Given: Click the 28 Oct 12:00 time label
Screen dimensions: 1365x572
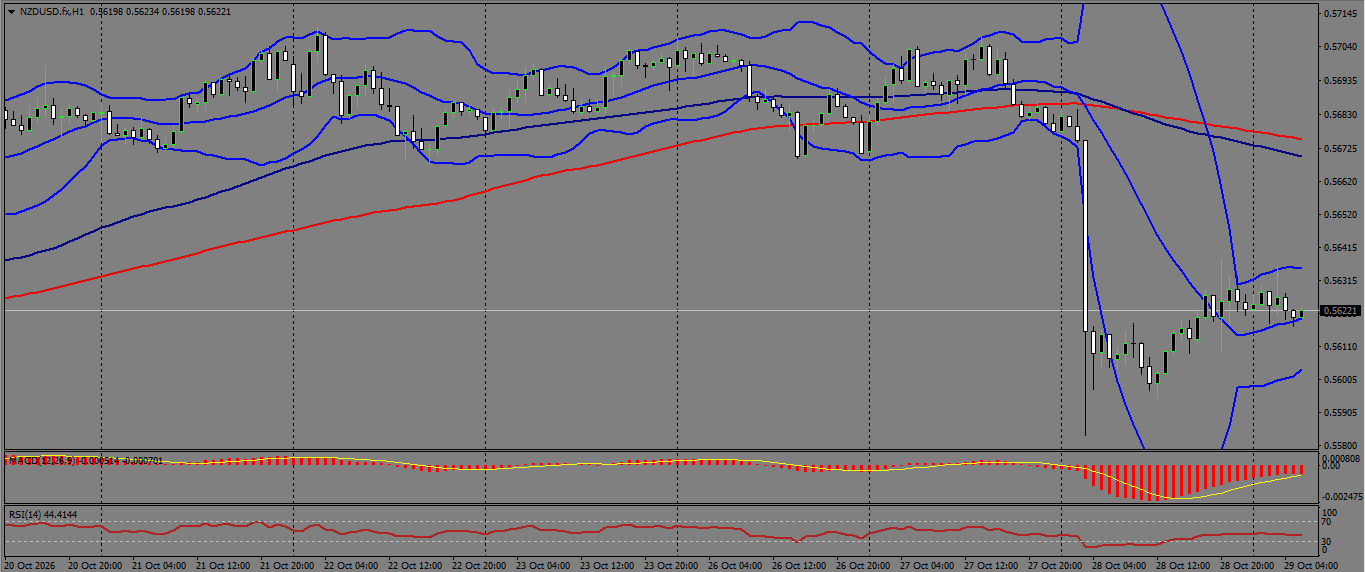Looking at the screenshot, I should (1183, 565).
